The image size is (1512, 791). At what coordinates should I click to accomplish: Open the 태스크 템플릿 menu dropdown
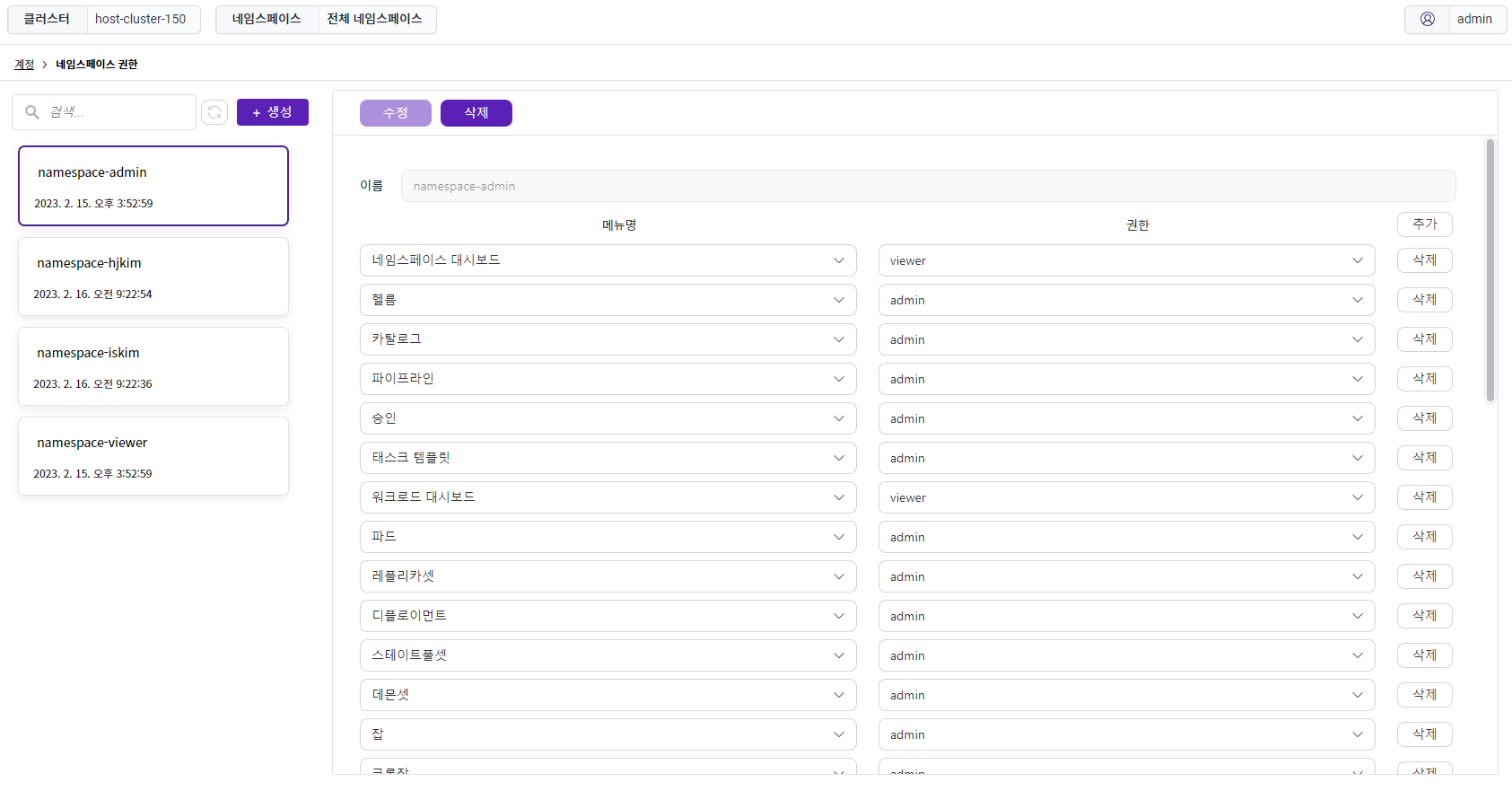(608, 458)
